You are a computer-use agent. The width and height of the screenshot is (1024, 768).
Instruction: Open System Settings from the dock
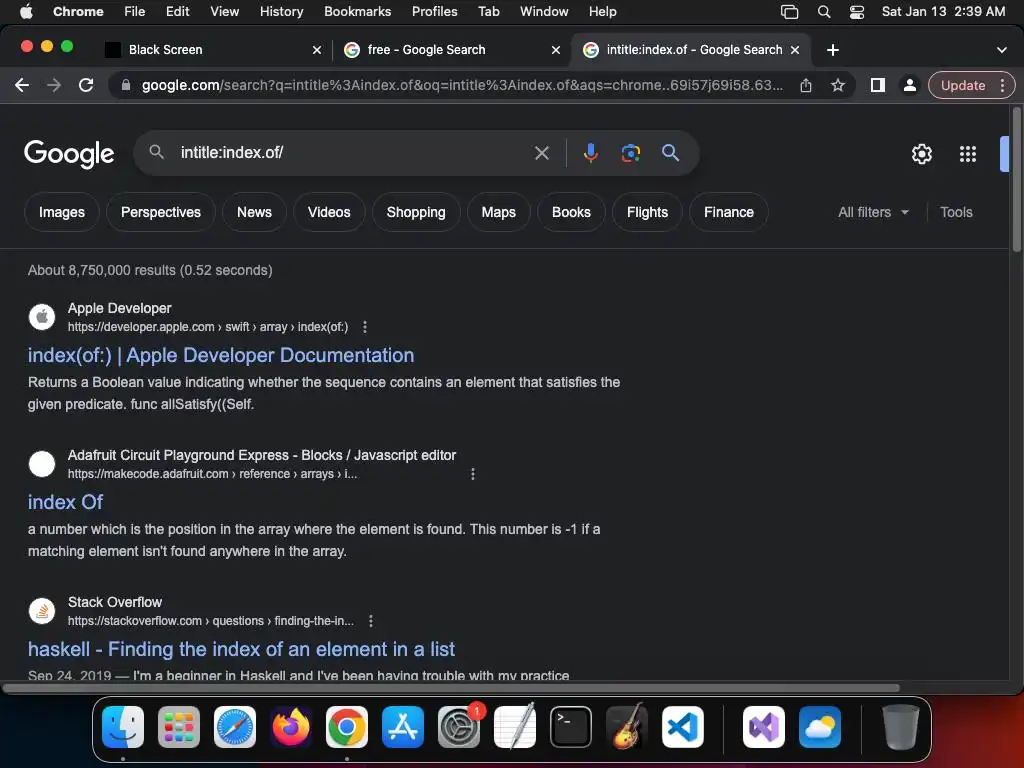[x=459, y=727]
